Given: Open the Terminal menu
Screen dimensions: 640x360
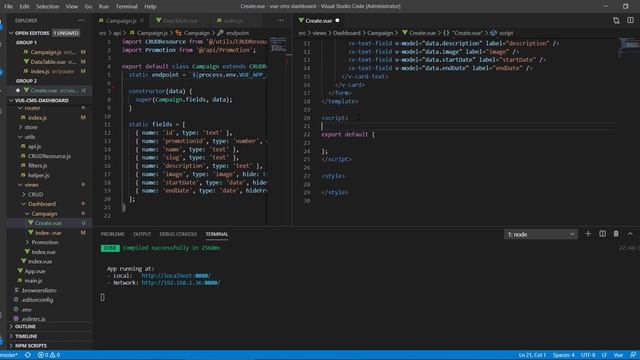Looking at the screenshot, I should [127, 6].
